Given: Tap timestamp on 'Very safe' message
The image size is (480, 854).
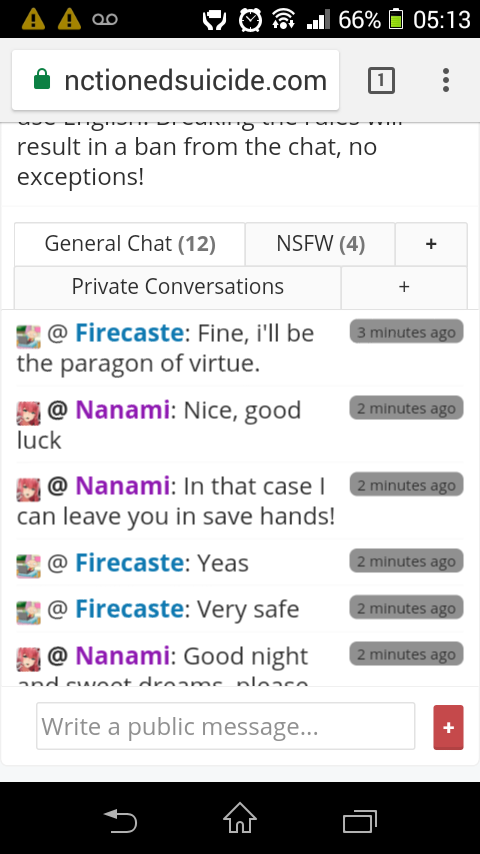Looking at the screenshot, I should [406, 608].
